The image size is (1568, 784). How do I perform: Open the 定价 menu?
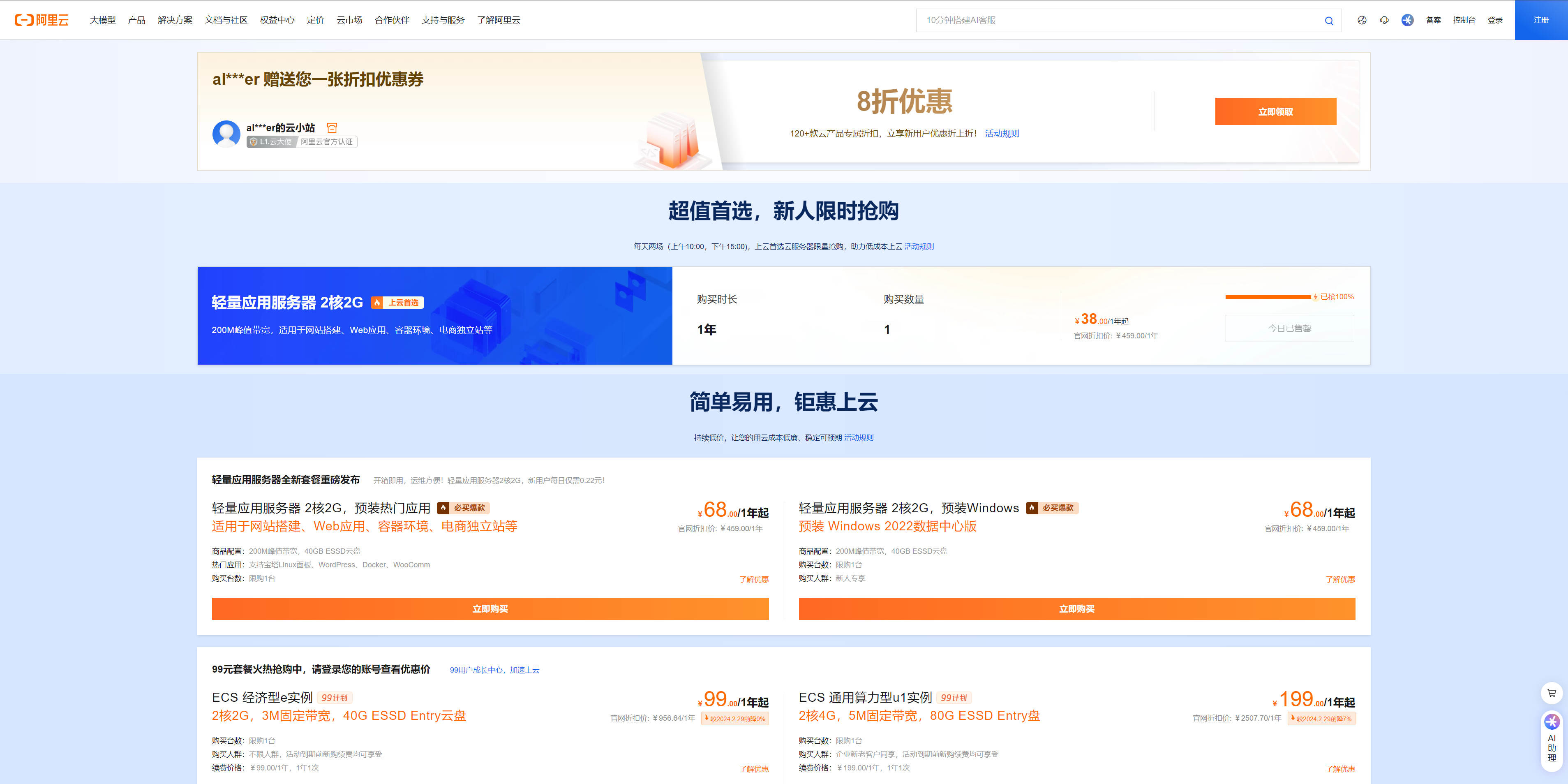click(x=315, y=20)
